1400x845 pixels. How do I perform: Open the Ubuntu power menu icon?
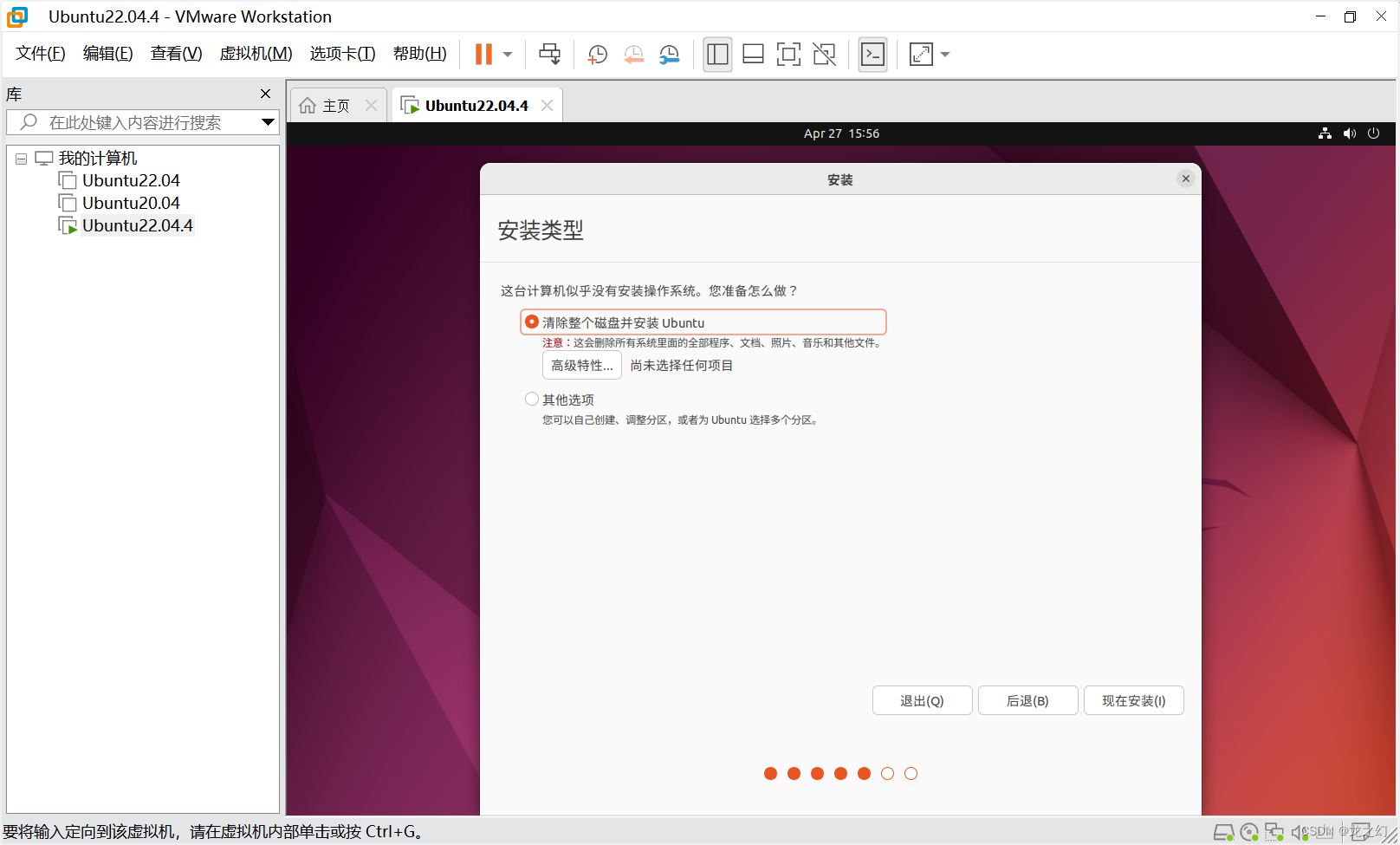(x=1373, y=133)
